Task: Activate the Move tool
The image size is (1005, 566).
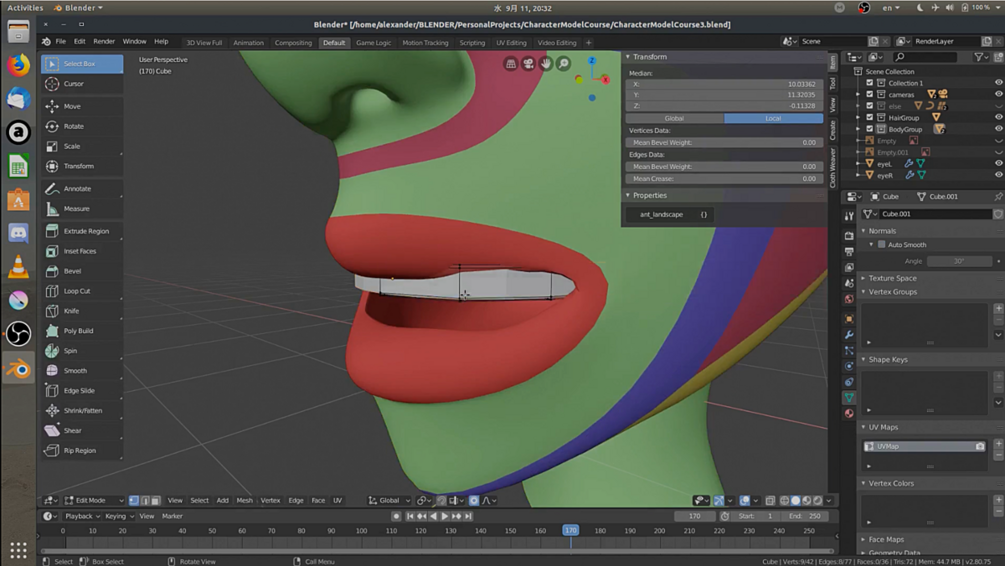Action: pyautogui.click(x=82, y=106)
